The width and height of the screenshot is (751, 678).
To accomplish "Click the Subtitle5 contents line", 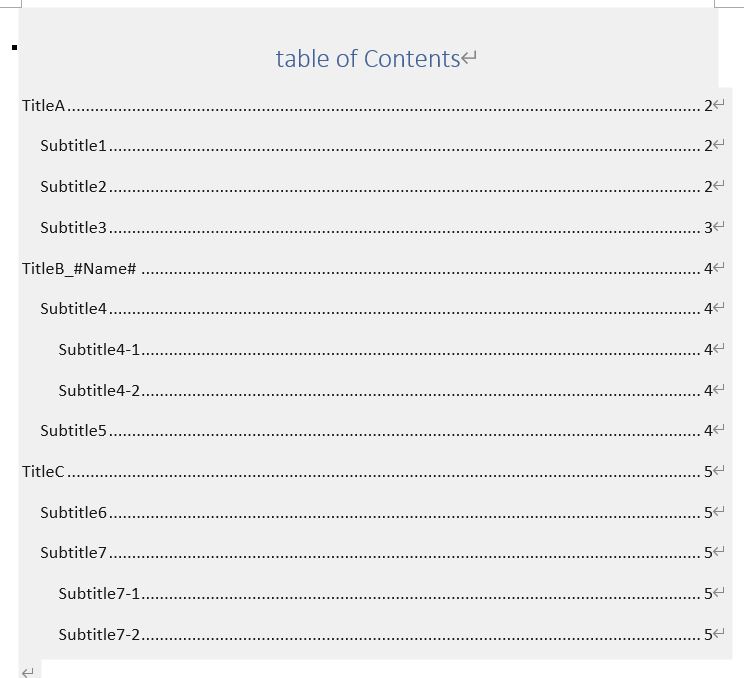I will coord(73,431).
